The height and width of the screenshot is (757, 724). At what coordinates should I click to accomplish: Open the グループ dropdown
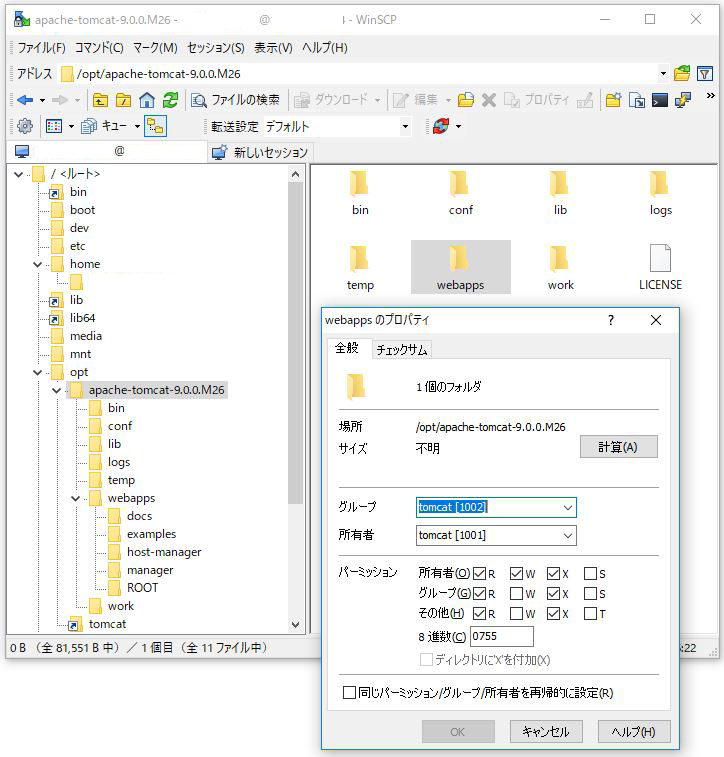pos(568,507)
